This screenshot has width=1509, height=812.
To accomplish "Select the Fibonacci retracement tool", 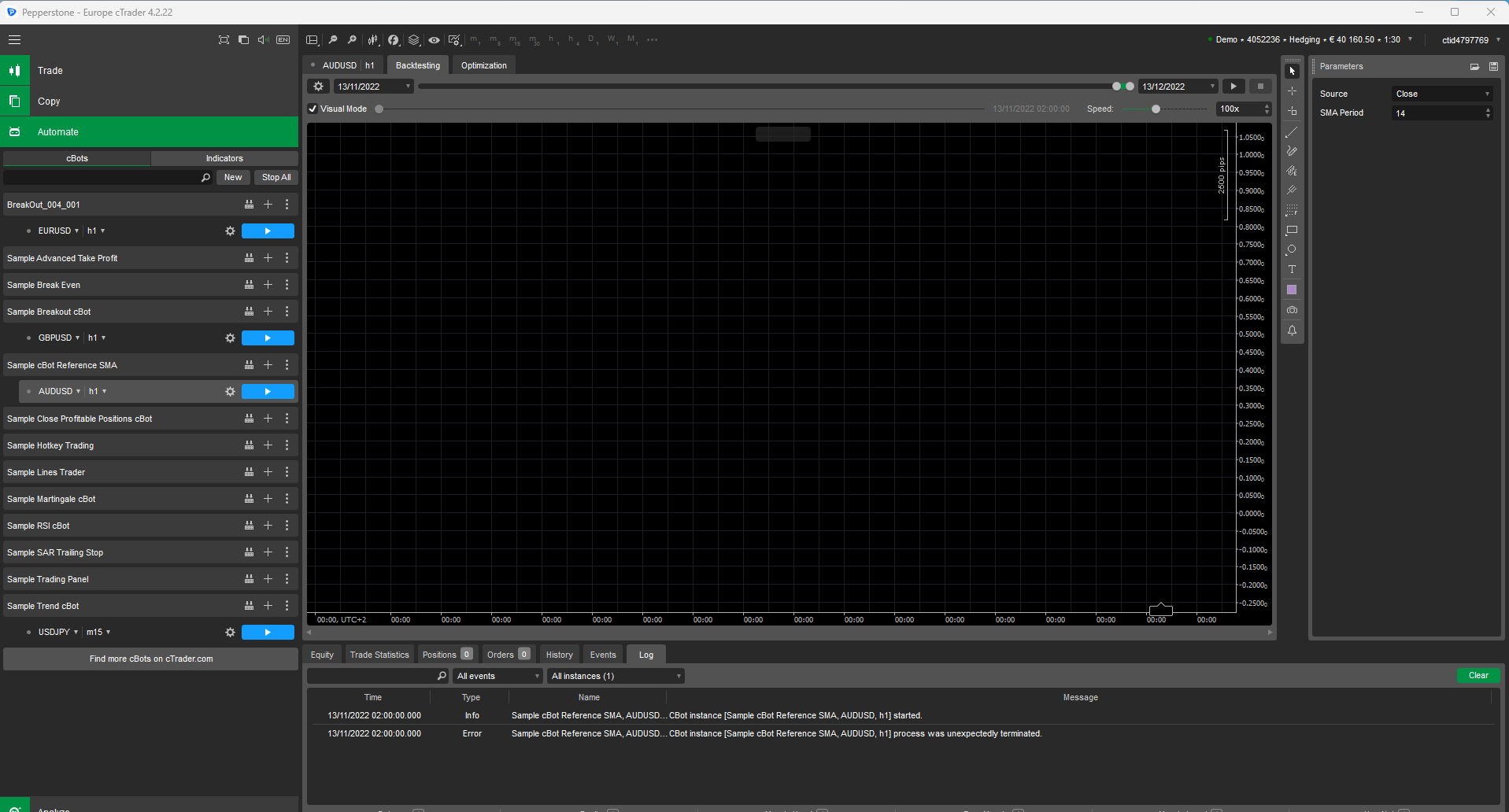I will point(1292,210).
